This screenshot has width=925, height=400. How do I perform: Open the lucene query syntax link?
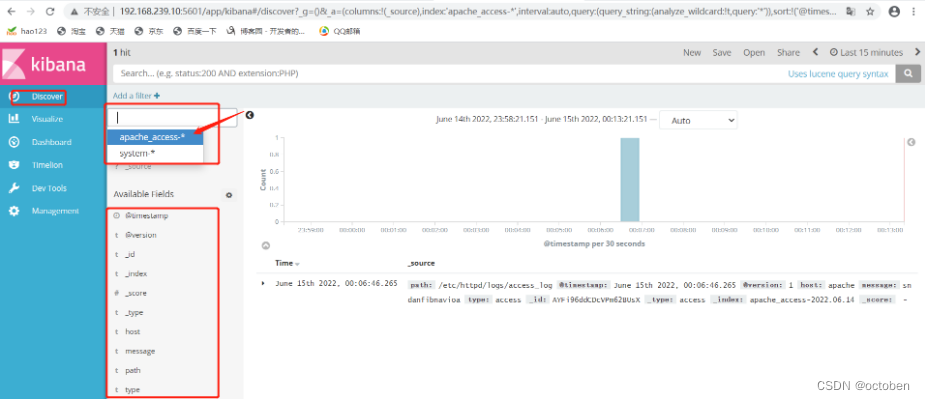click(x=838, y=74)
